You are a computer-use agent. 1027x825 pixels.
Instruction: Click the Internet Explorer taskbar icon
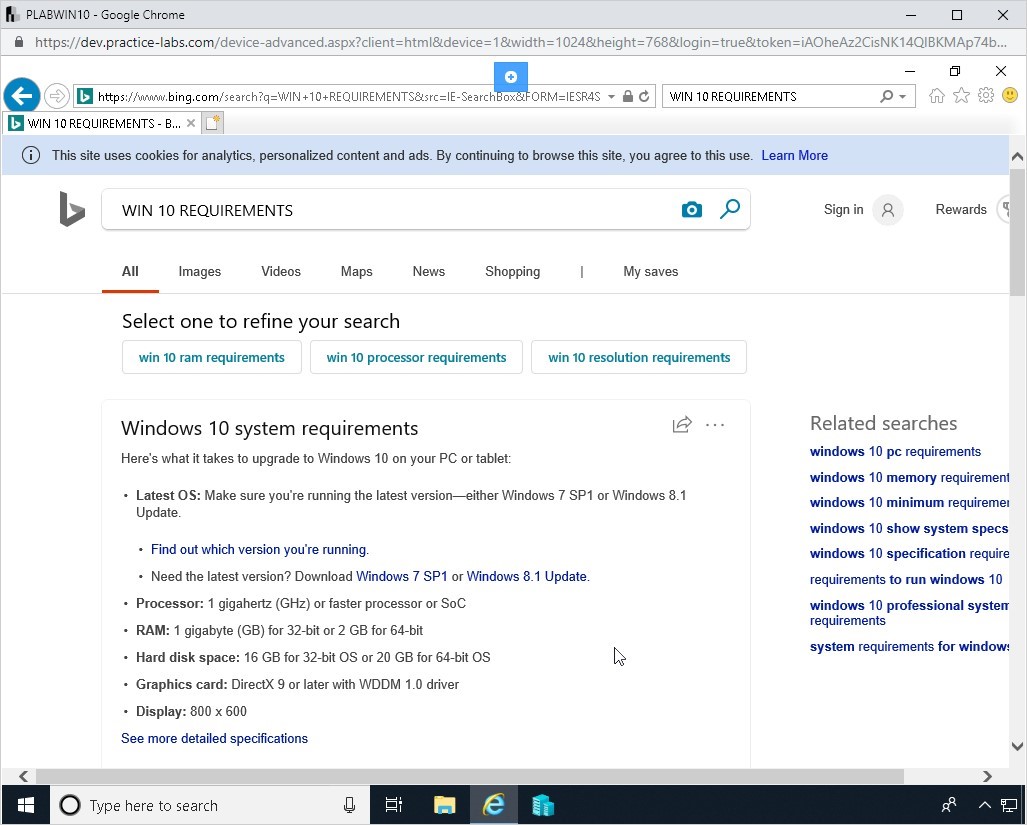[x=494, y=805]
